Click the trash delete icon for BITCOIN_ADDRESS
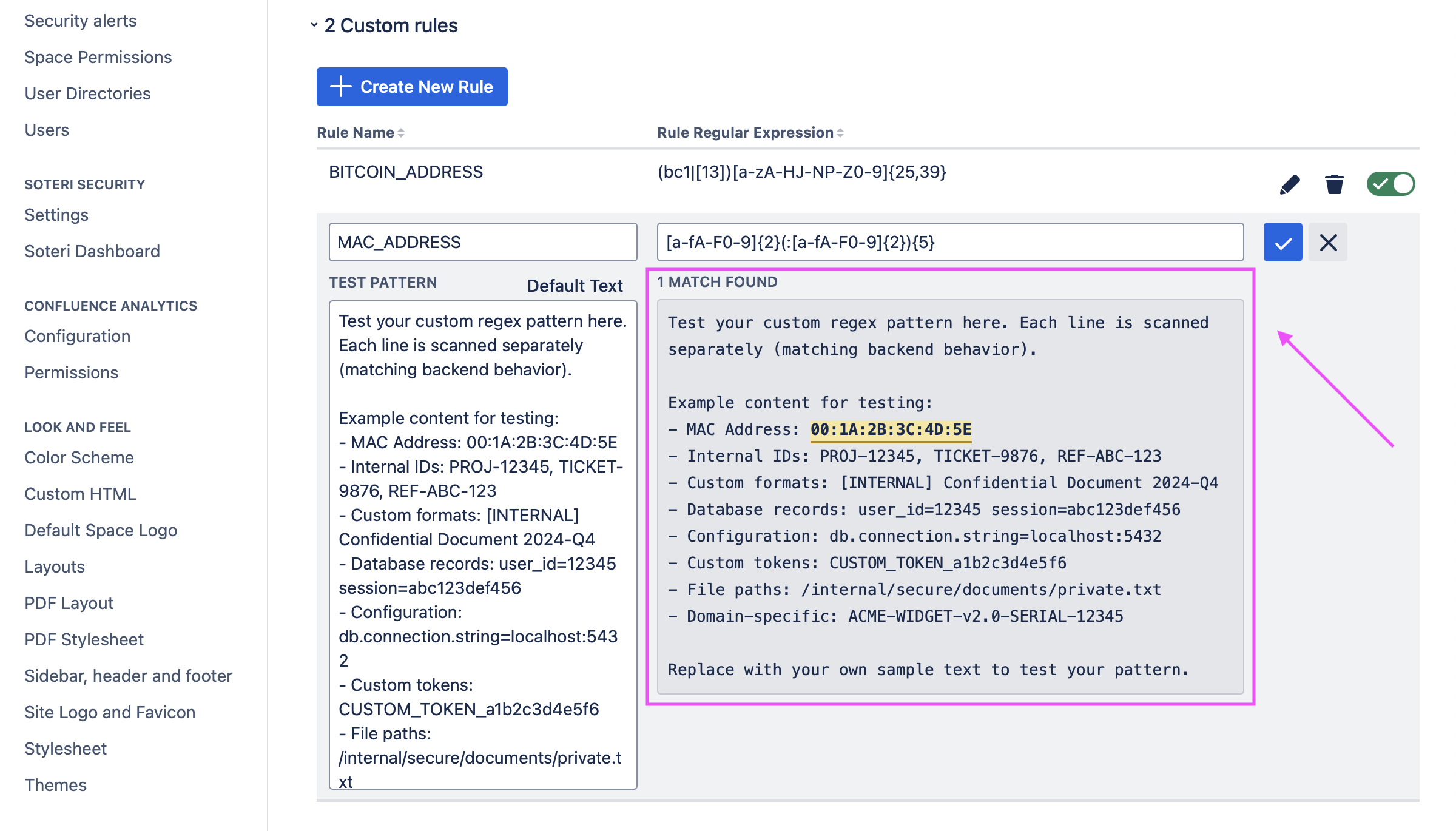The image size is (1456, 831). [x=1334, y=184]
